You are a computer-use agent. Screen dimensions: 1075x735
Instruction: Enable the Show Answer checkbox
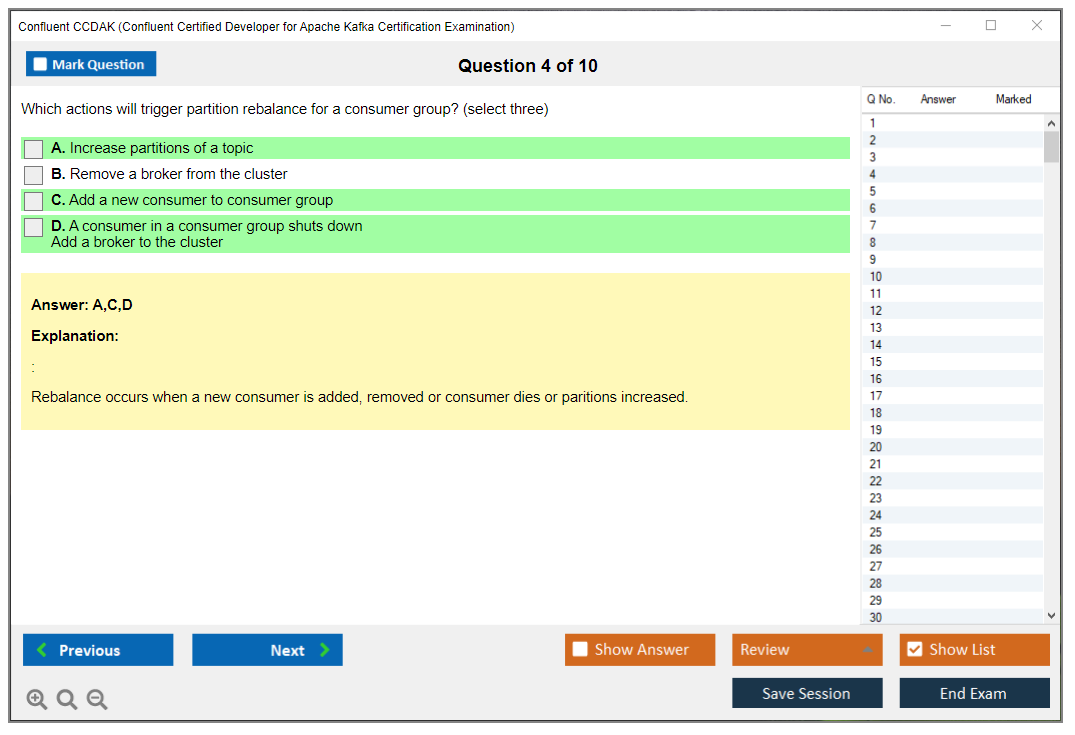pyautogui.click(x=580, y=650)
